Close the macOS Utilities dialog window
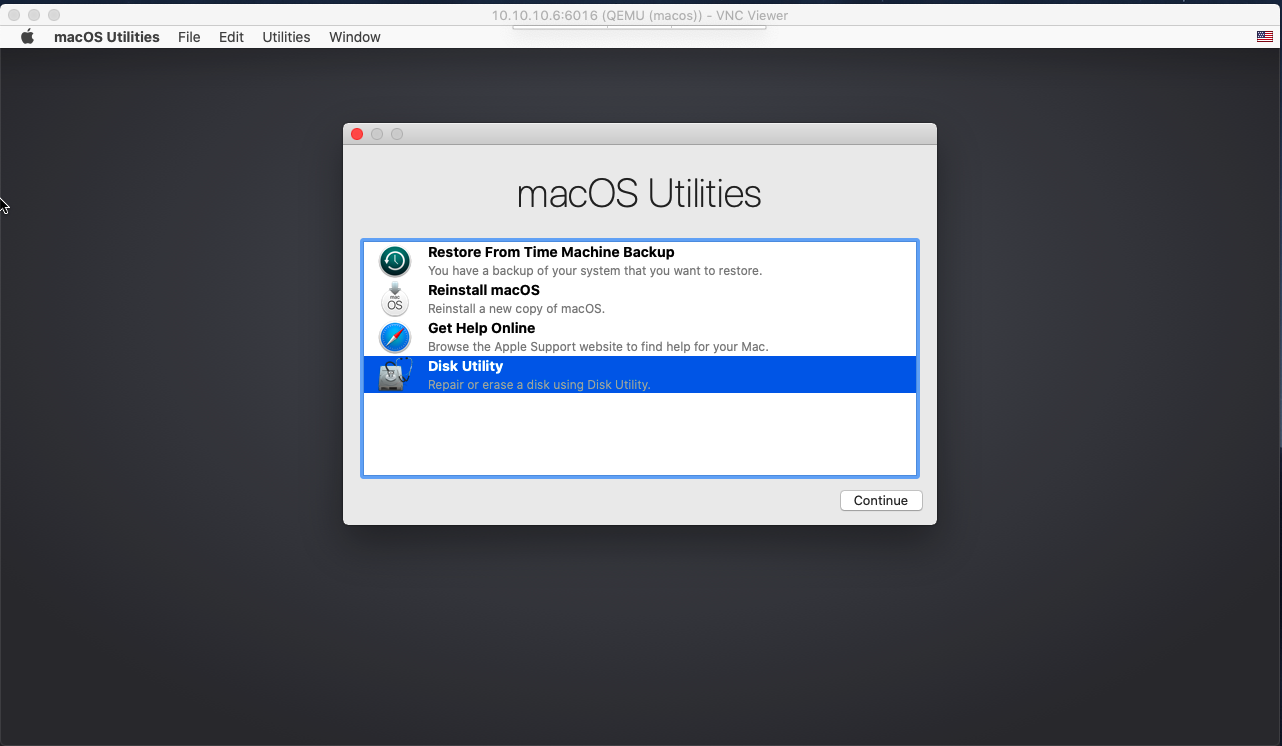This screenshot has width=1282, height=746. coord(357,134)
